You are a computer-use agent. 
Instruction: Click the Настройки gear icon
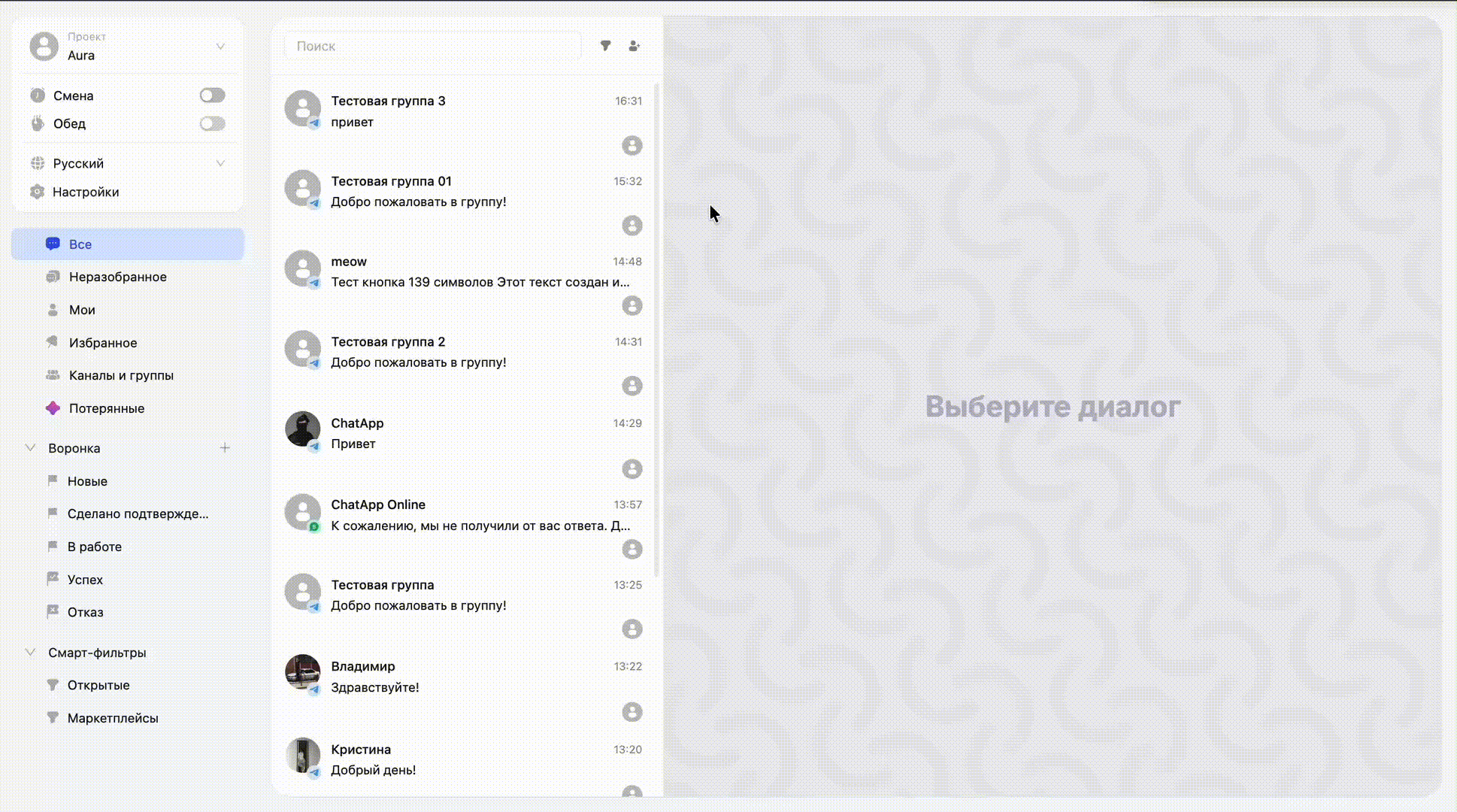(37, 192)
